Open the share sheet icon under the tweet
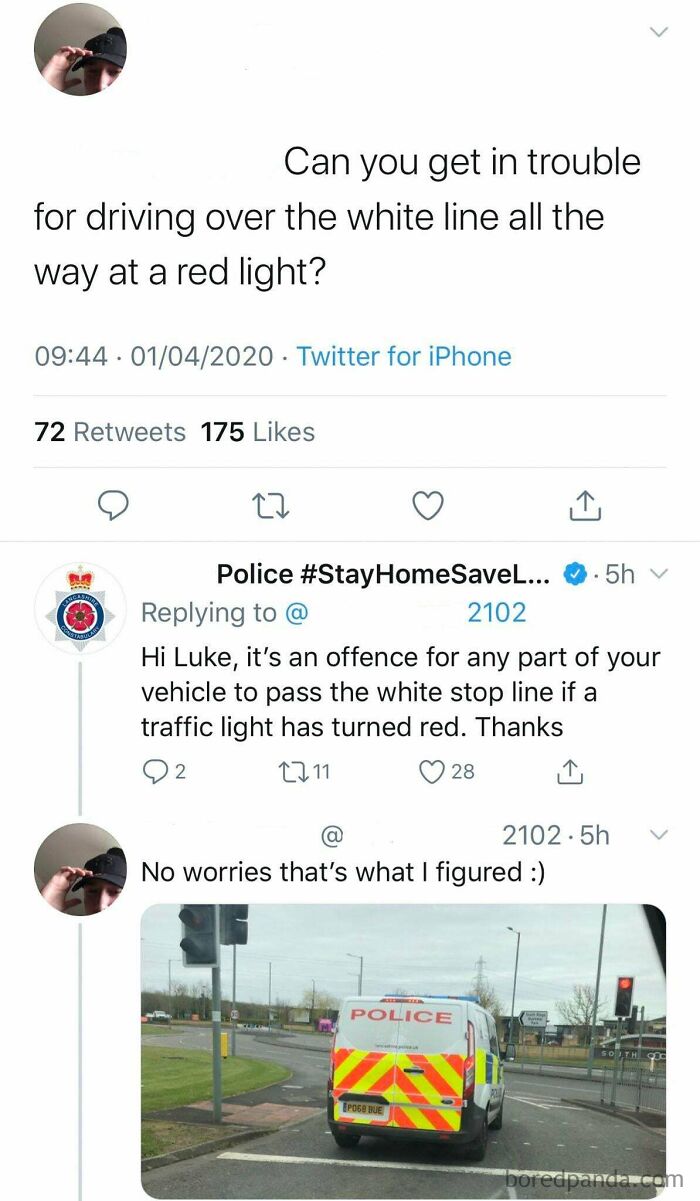 [584, 505]
